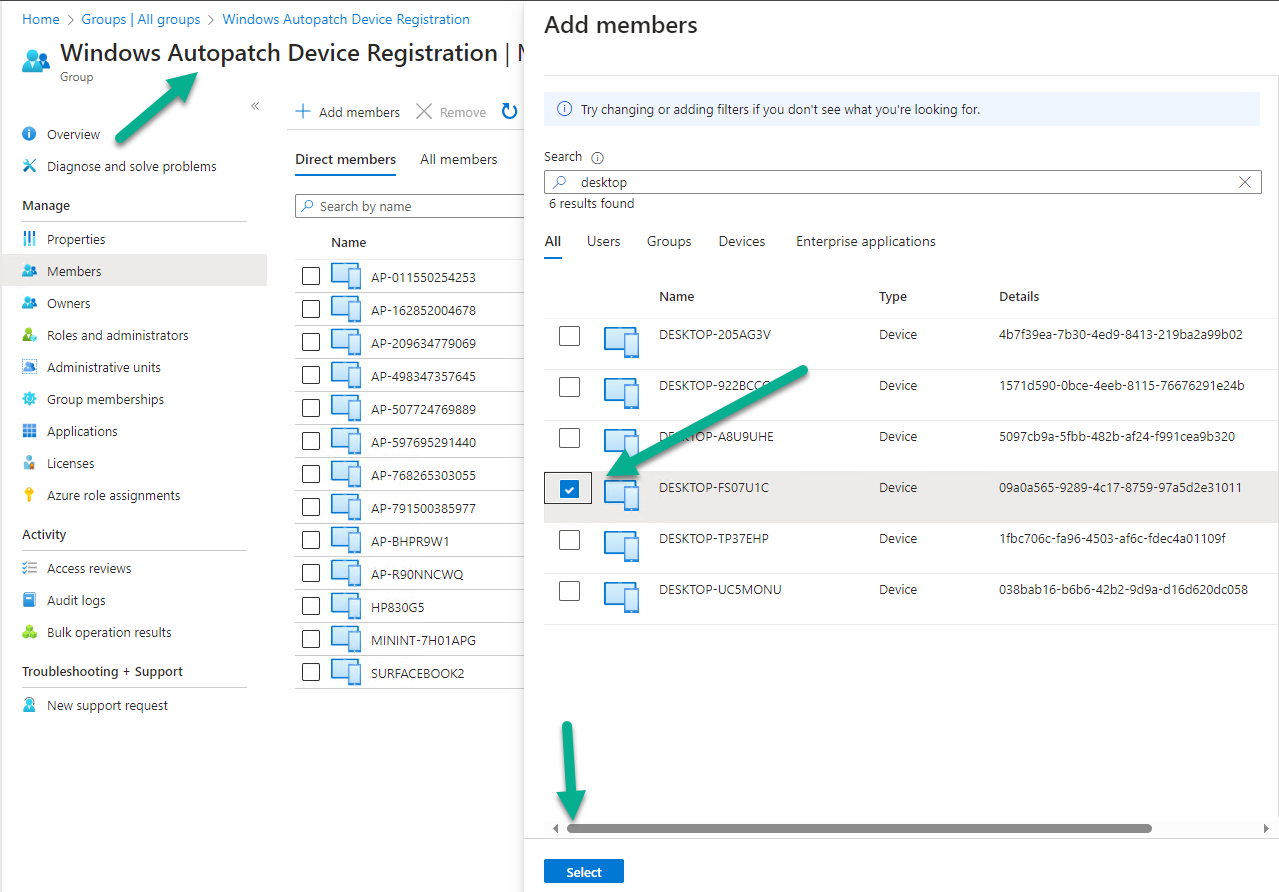Tick the checkbox for AP-BHPR9W1
Image resolution: width=1279 pixels, height=892 pixels.
[311, 540]
